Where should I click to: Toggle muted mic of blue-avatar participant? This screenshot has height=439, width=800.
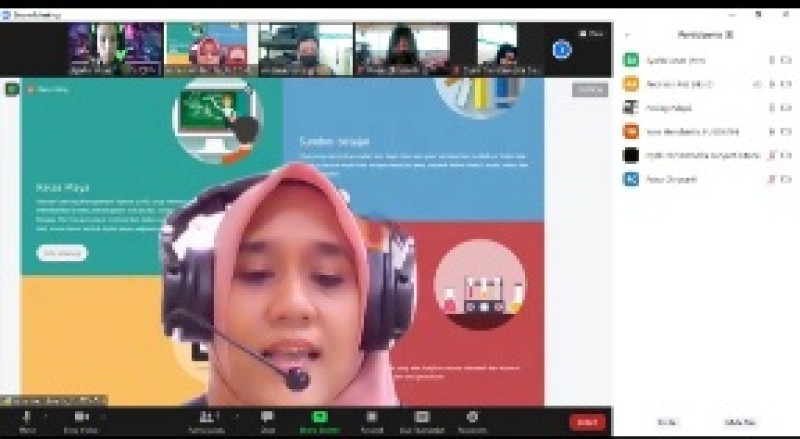point(772,179)
